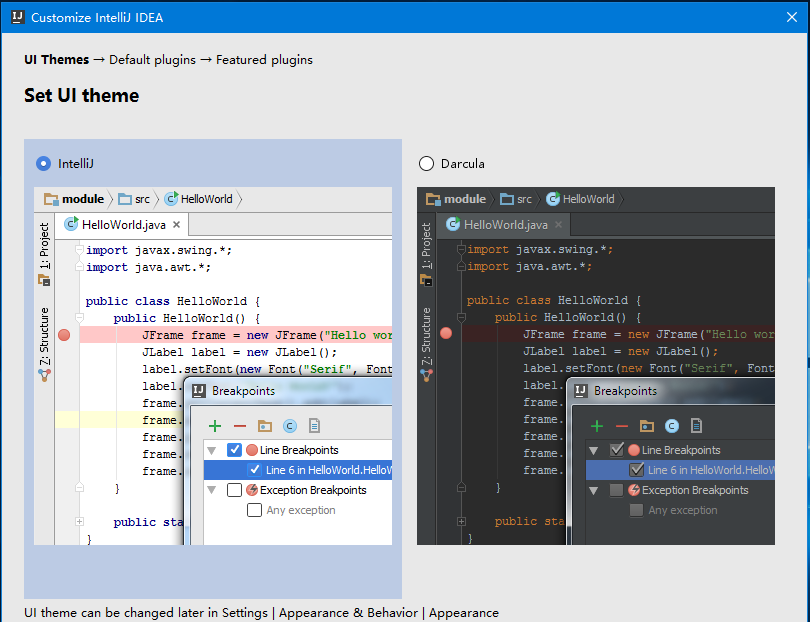Uncheck the Line 6 checkbox in IntelliJ preview
810x622 pixels.
tap(255, 470)
